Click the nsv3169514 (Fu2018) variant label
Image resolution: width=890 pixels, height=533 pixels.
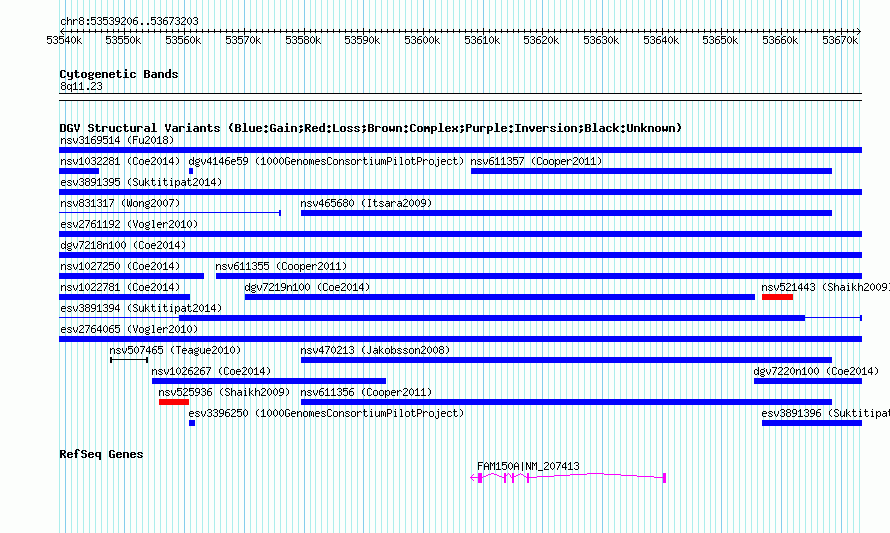[117, 140]
